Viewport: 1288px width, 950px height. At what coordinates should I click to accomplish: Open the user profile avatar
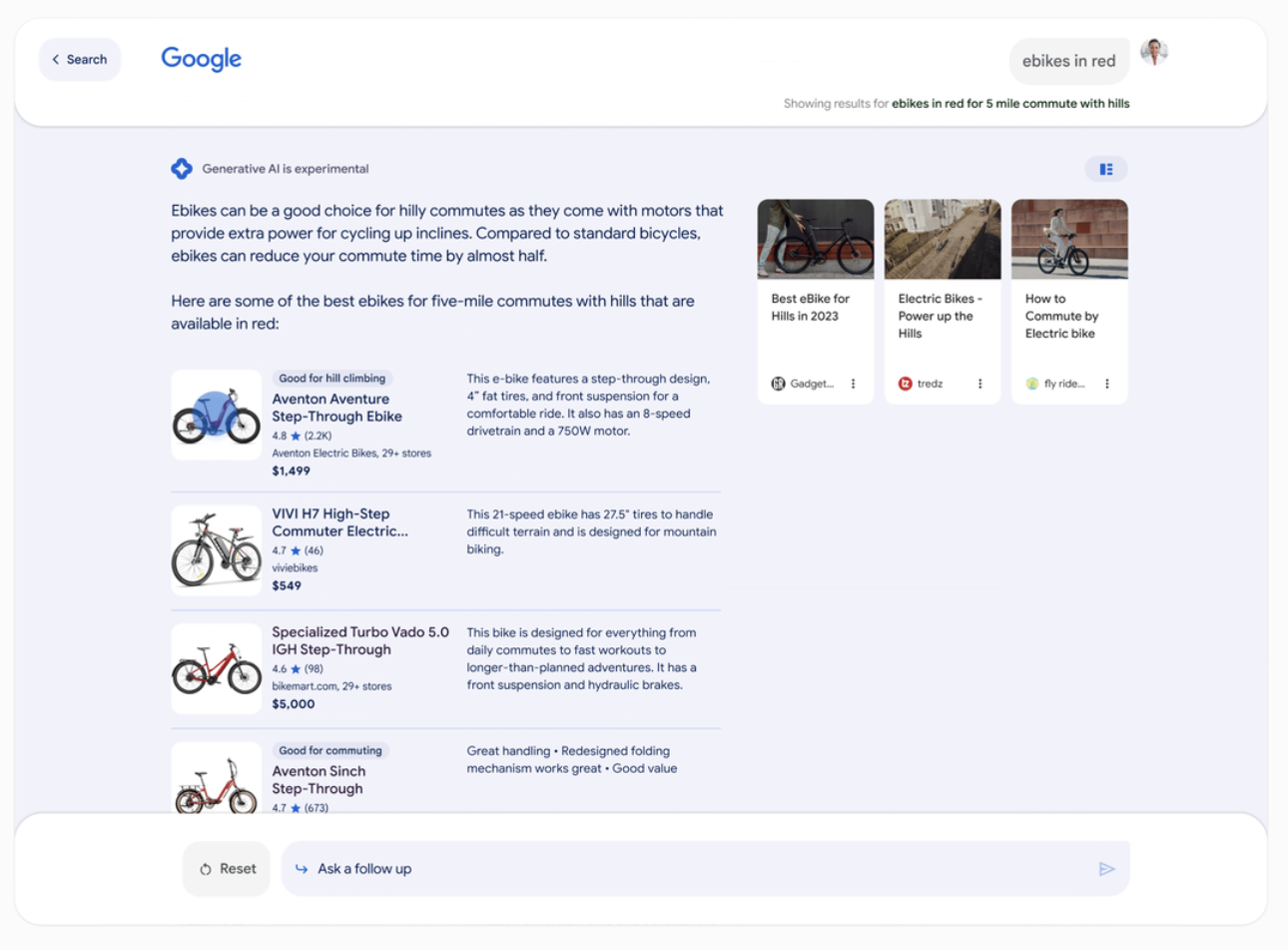click(x=1154, y=52)
